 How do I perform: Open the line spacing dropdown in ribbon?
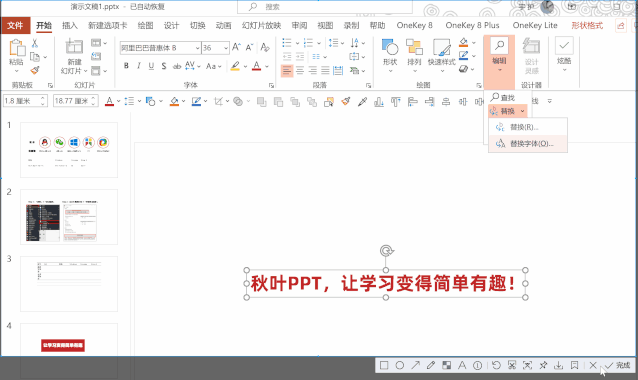336,43
